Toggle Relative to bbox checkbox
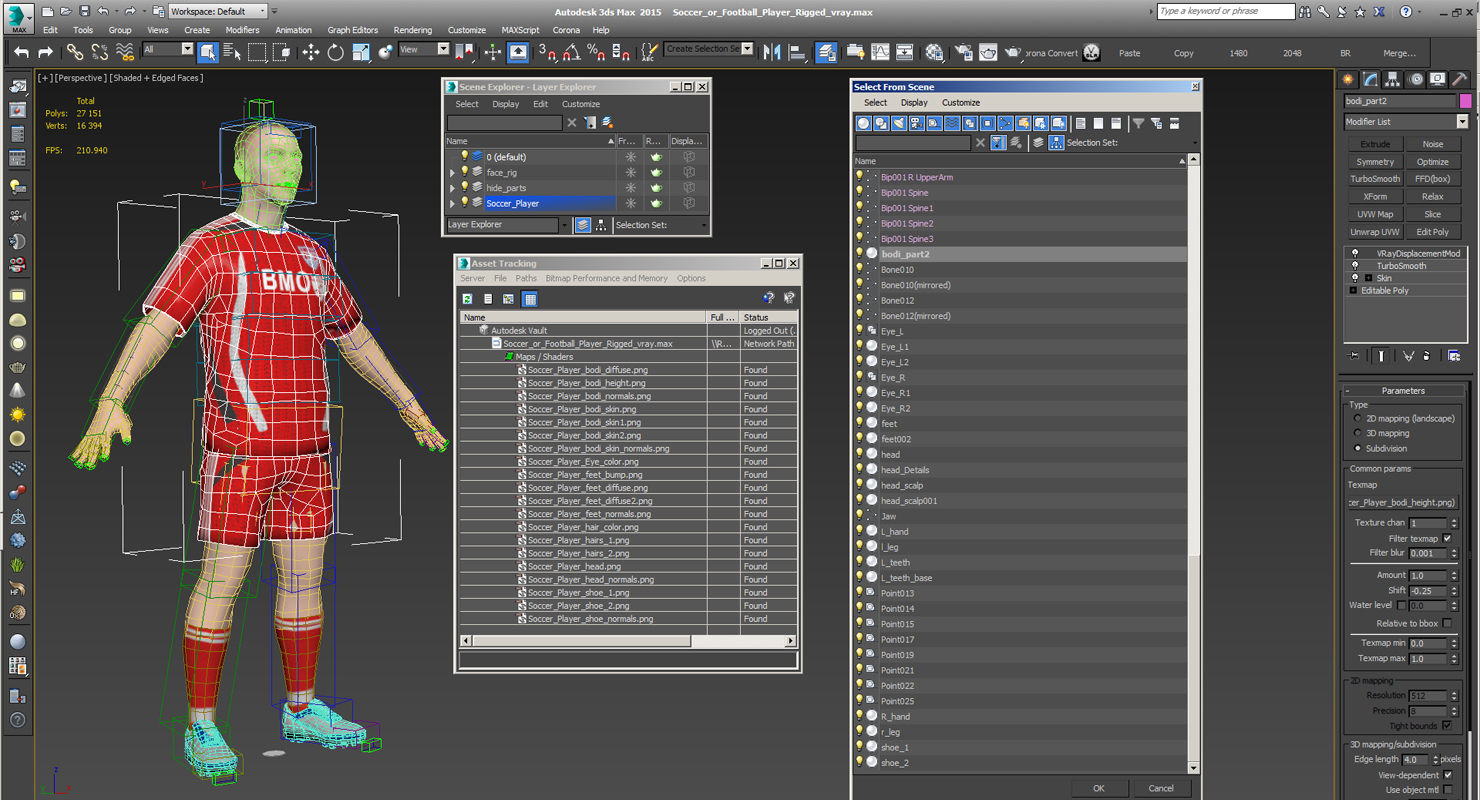1480x800 pixels. click(1447, 624)
